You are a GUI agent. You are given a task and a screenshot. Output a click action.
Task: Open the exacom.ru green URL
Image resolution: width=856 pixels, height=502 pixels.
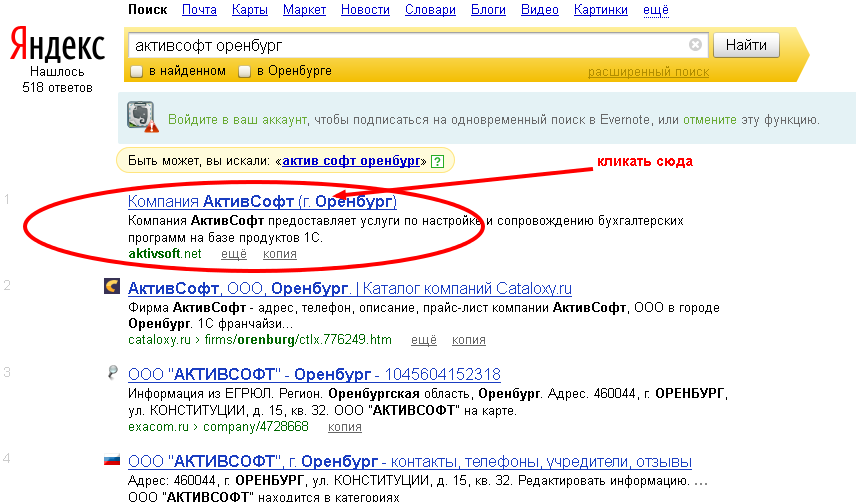pos(218,427)
